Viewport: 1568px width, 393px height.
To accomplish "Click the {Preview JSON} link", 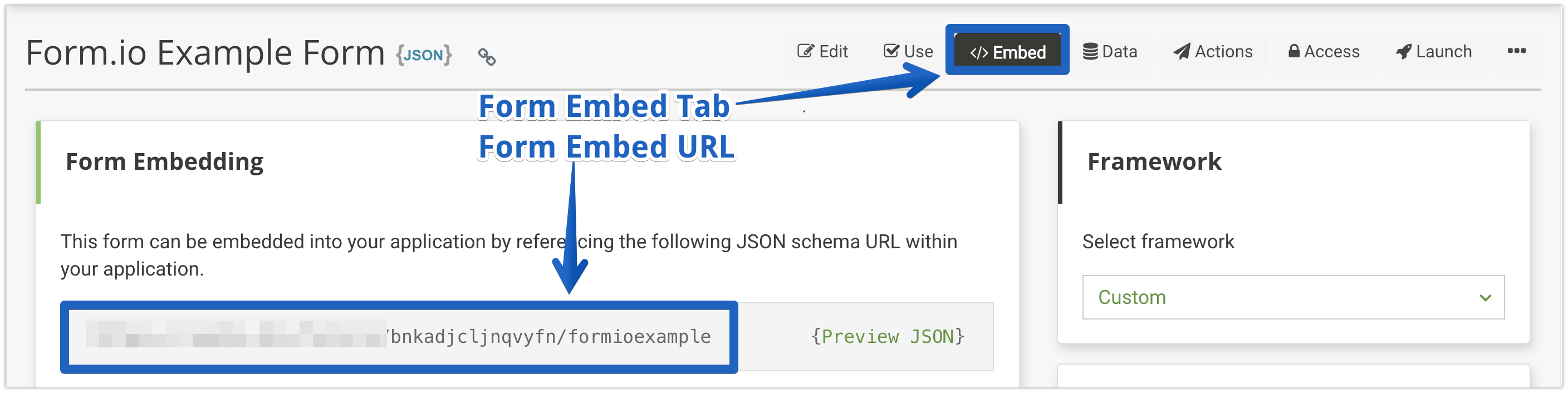I will point(888,336).
